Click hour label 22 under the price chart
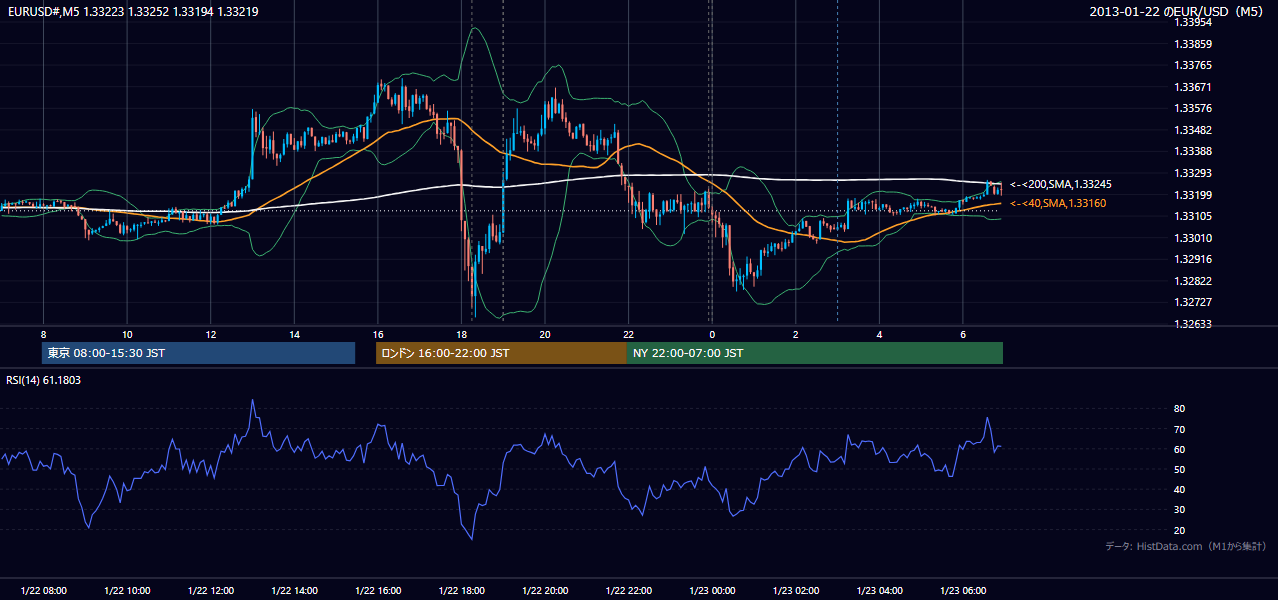1278x600 pixels. tap(628, 334)
